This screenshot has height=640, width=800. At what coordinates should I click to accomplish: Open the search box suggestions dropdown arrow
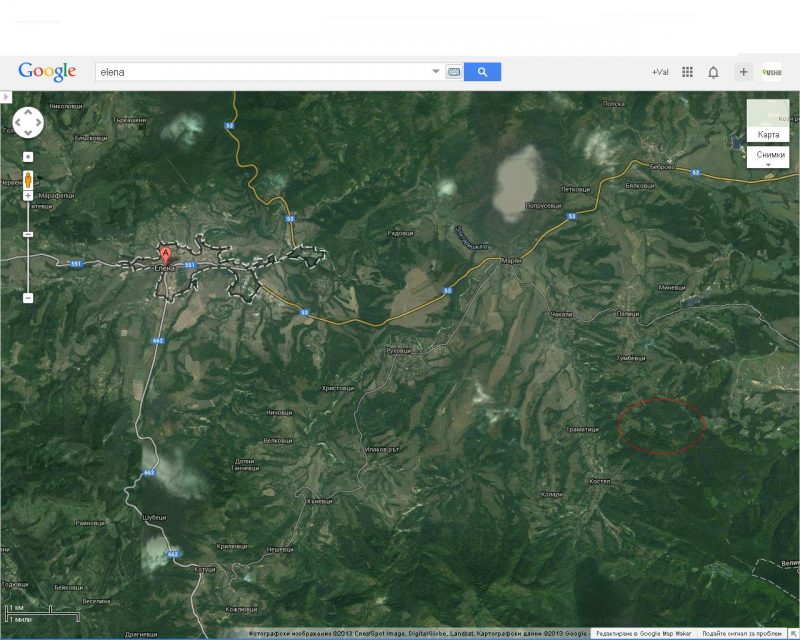pos(435,72)
